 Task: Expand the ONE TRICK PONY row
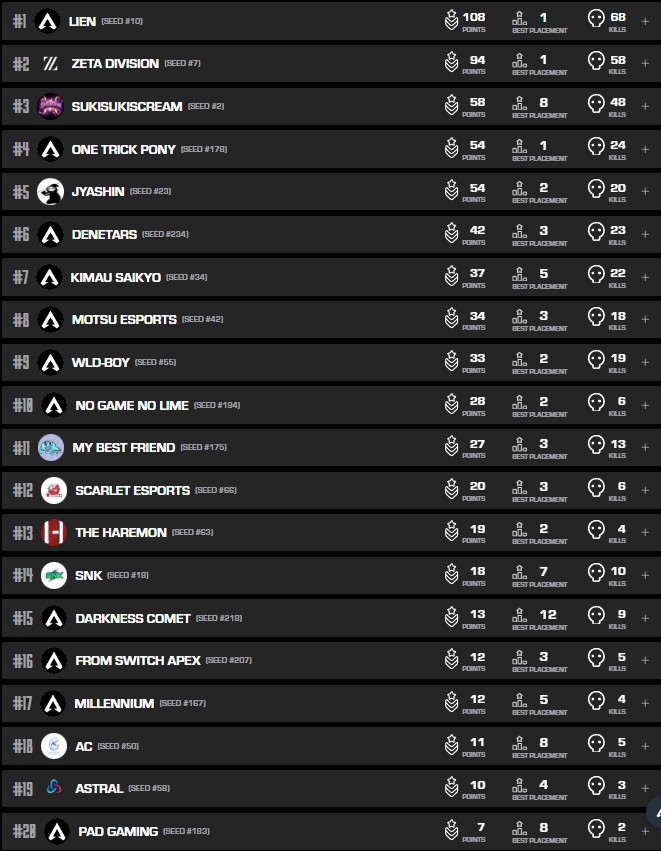(x=645, y=149)
